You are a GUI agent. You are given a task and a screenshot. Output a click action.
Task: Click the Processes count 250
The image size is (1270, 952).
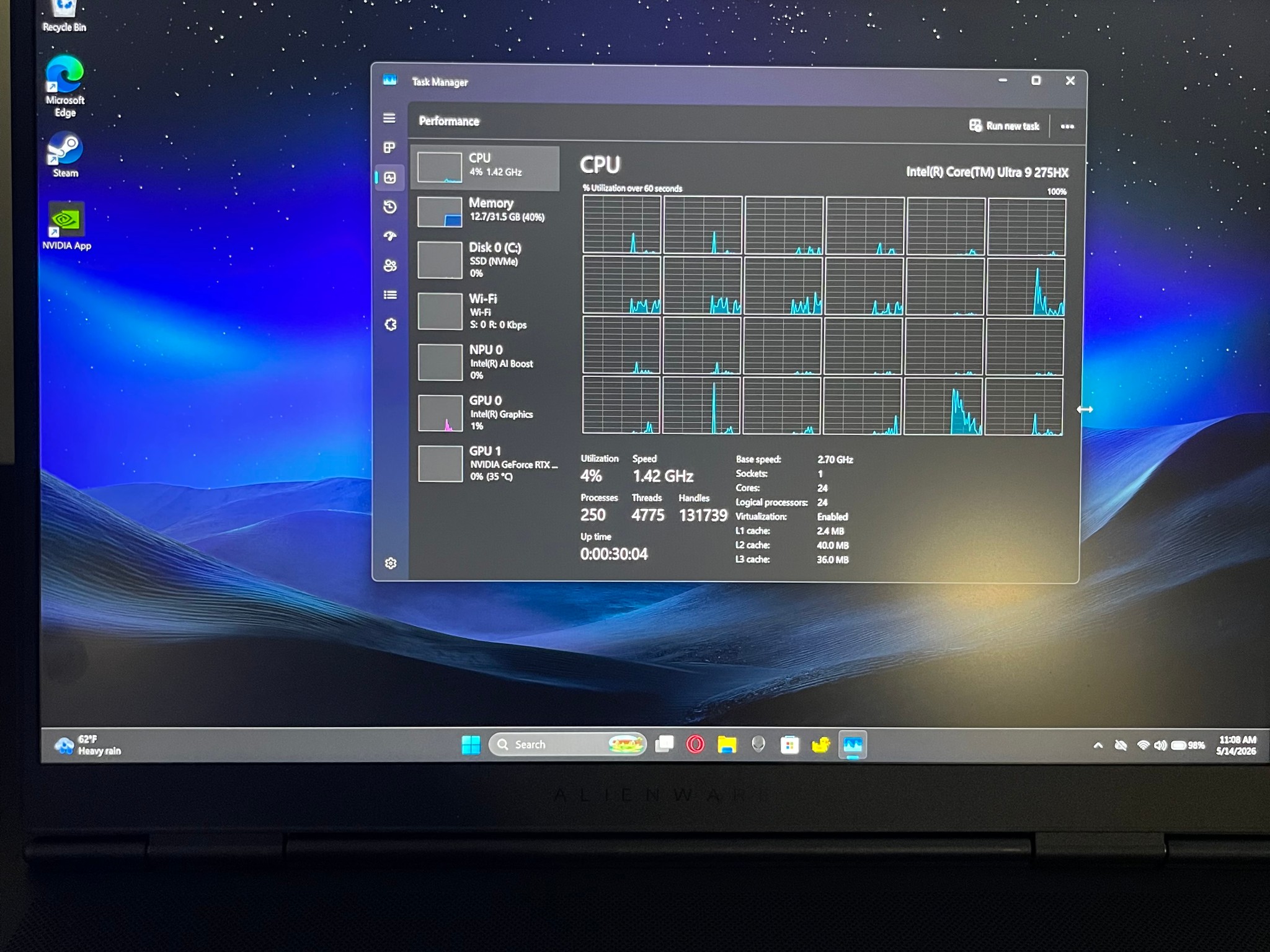(x=593, y=515)
